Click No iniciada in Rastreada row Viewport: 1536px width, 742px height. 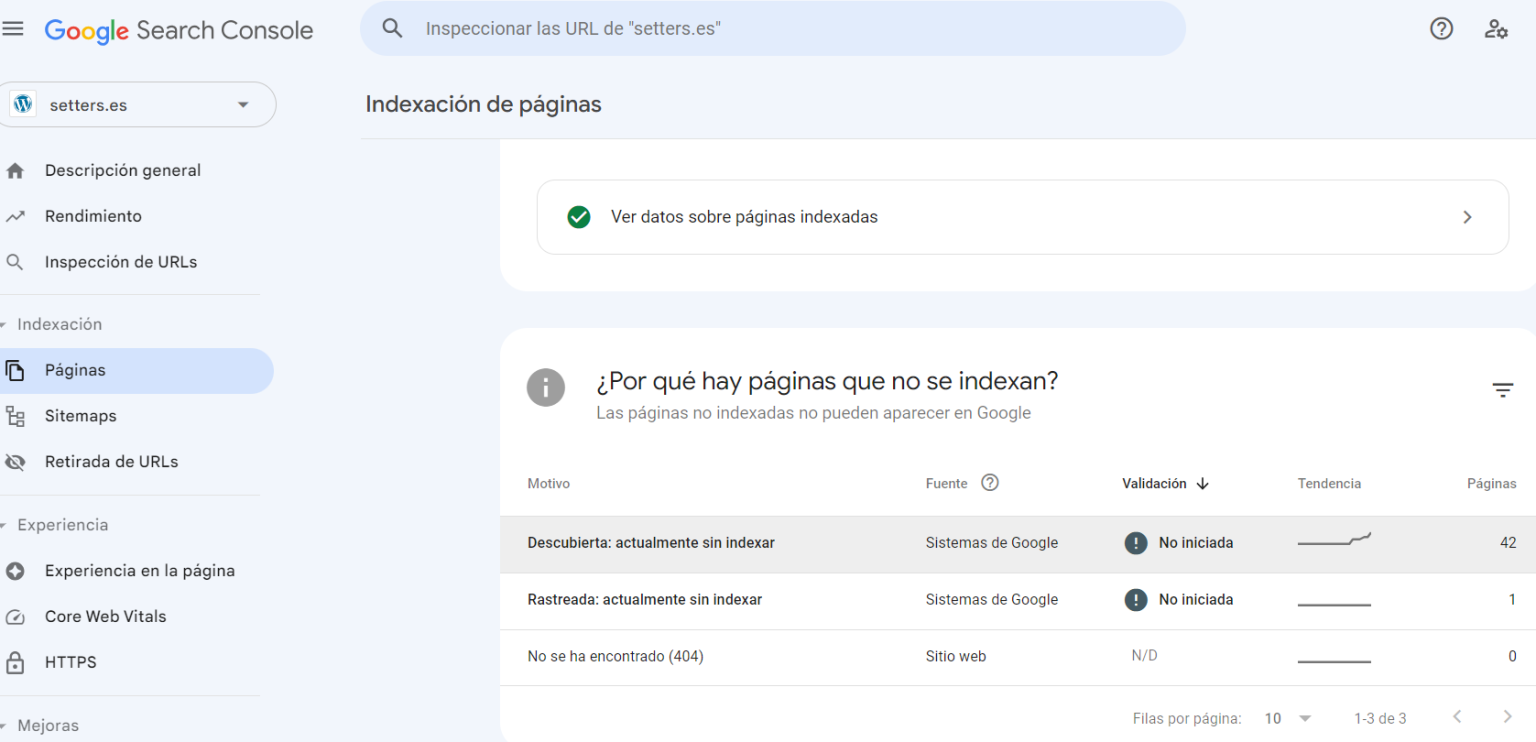click(1196, 600)
